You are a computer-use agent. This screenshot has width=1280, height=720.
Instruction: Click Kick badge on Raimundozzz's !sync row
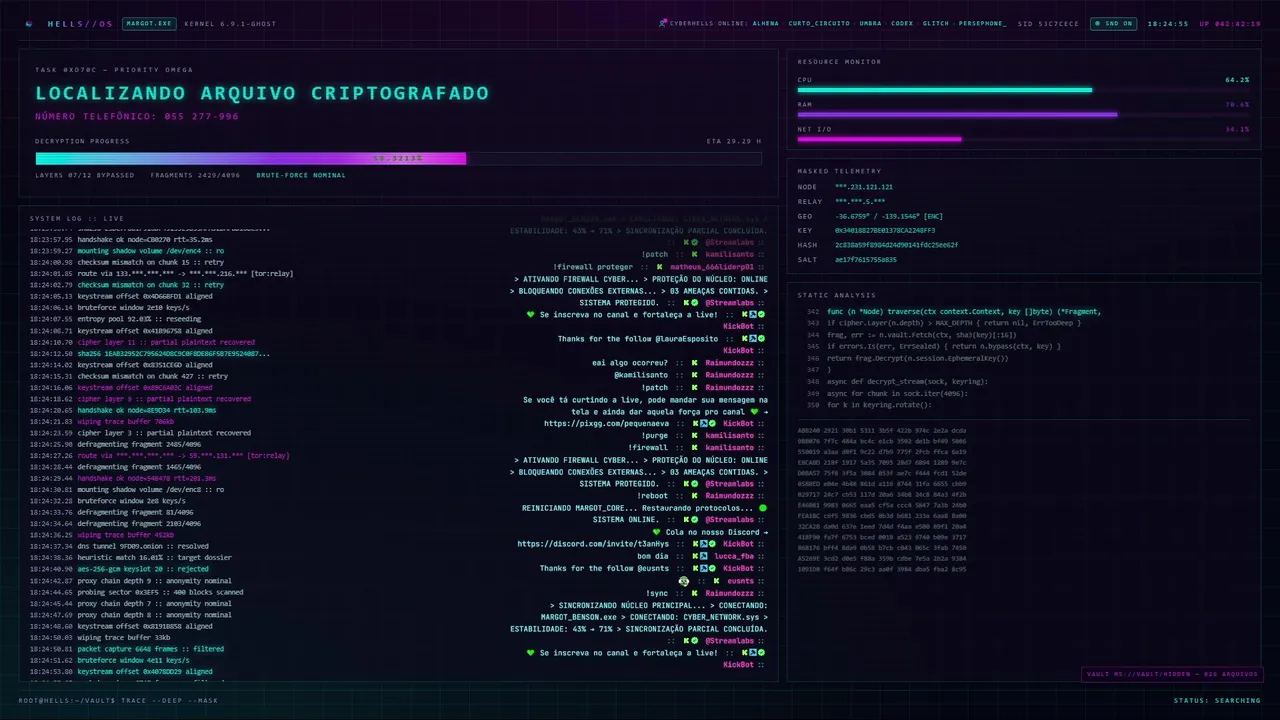pyautogui.click(x=694, y=593)
